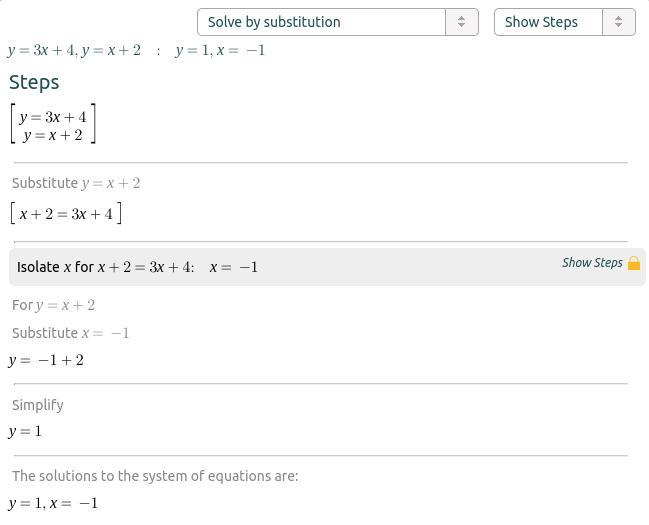Click the "Steps" heading

[34, 82]
